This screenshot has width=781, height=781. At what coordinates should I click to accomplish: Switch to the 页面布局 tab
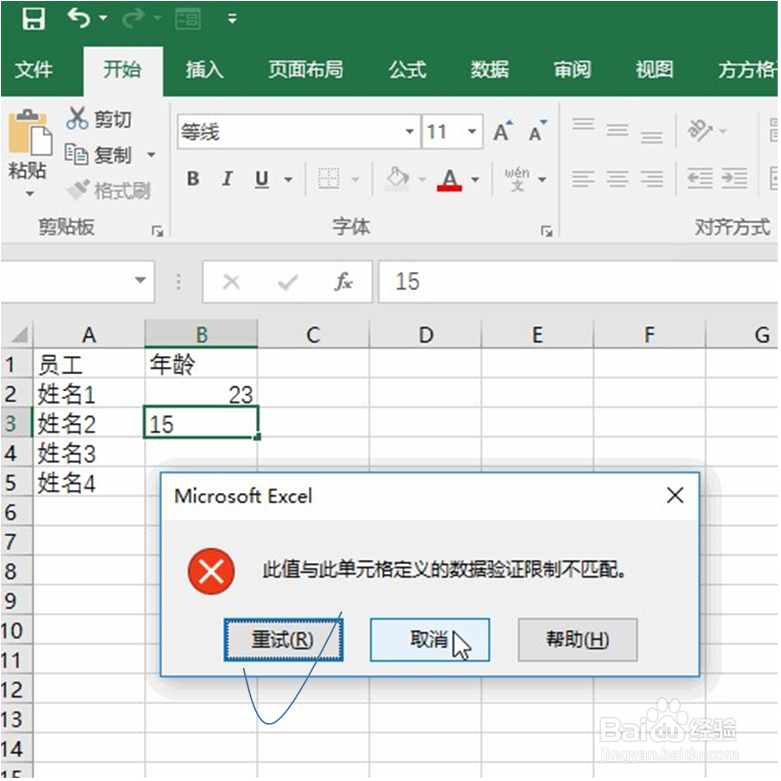coord(305,70)
